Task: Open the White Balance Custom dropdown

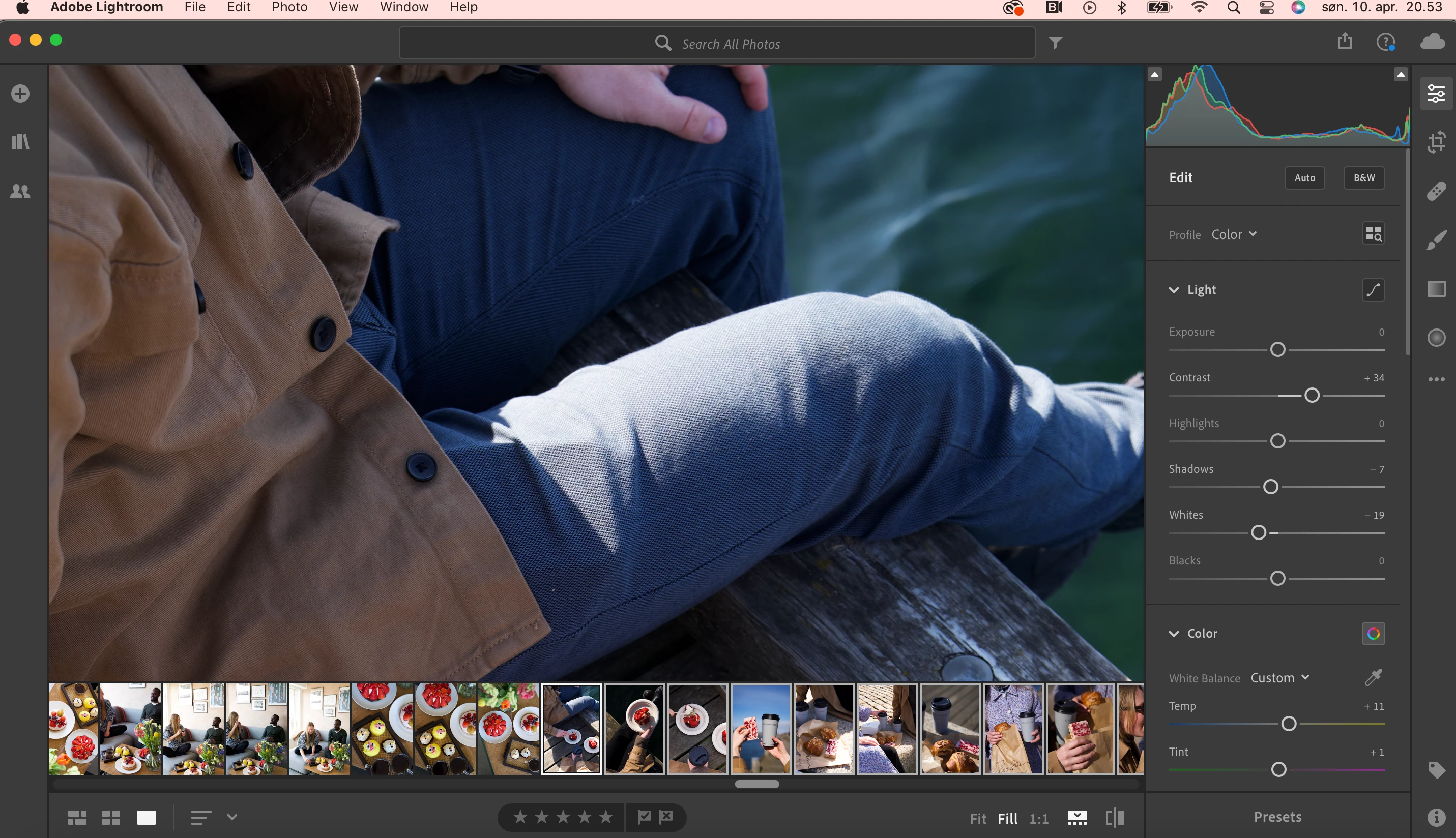Action: [1279, 678]
